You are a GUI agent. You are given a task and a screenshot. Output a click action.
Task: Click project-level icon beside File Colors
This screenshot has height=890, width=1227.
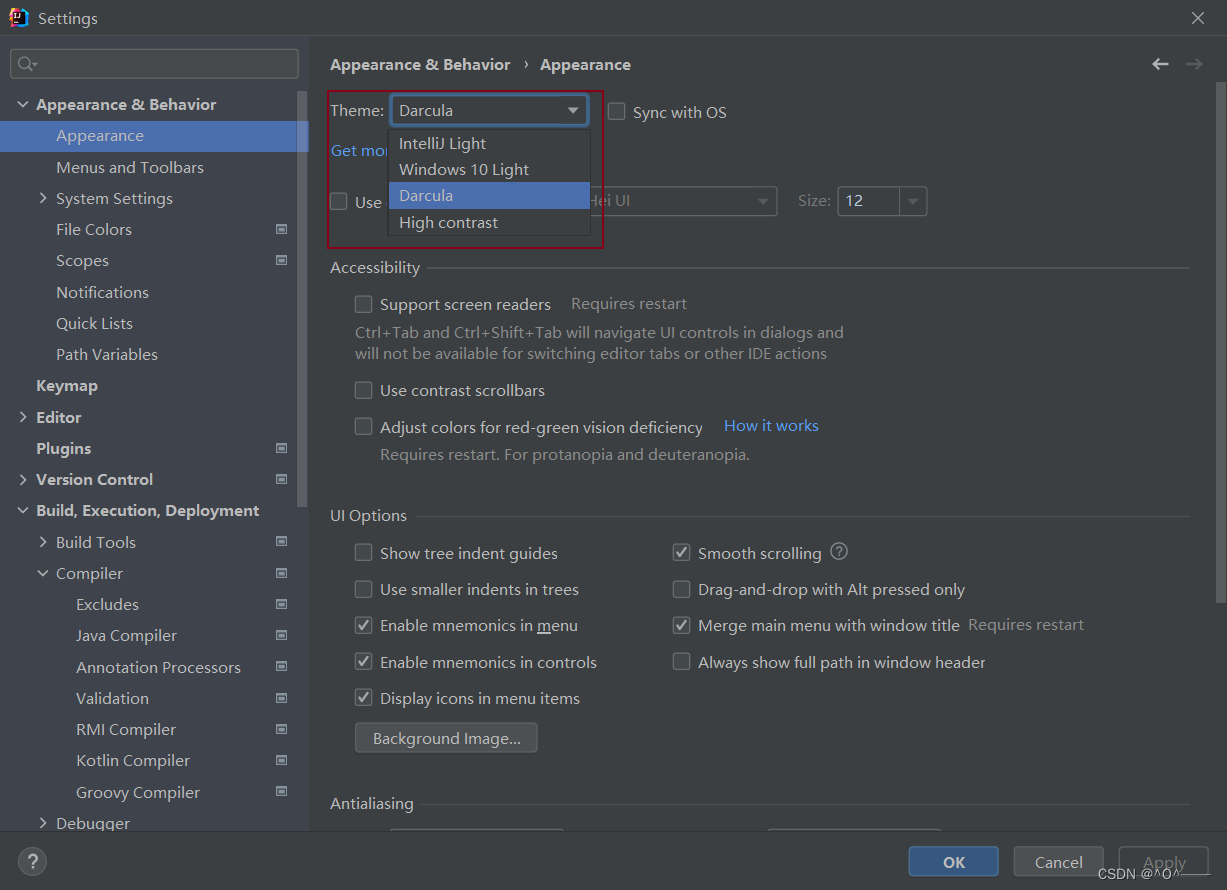[281, 229]
